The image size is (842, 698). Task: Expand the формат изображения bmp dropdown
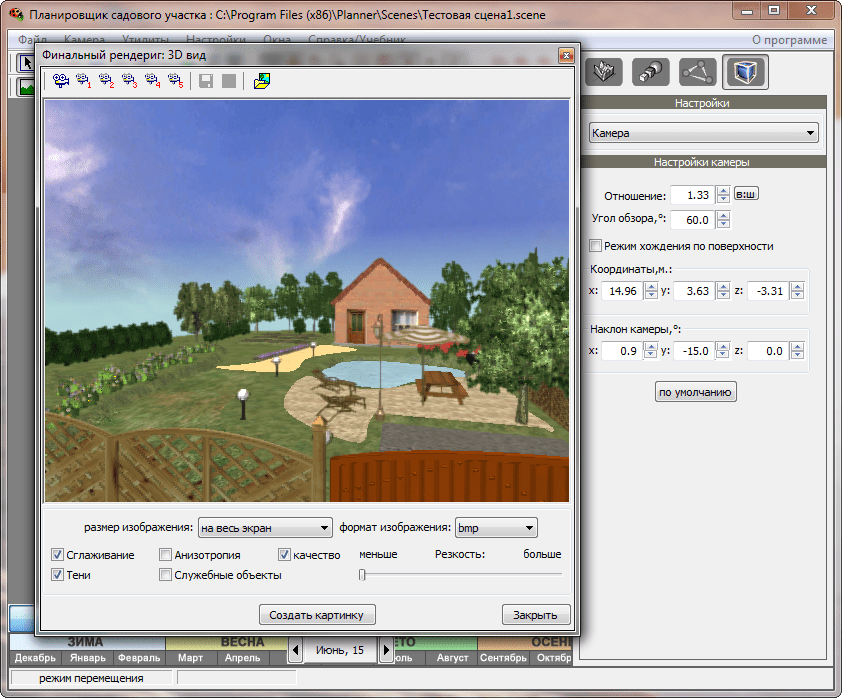click(497, 528)
